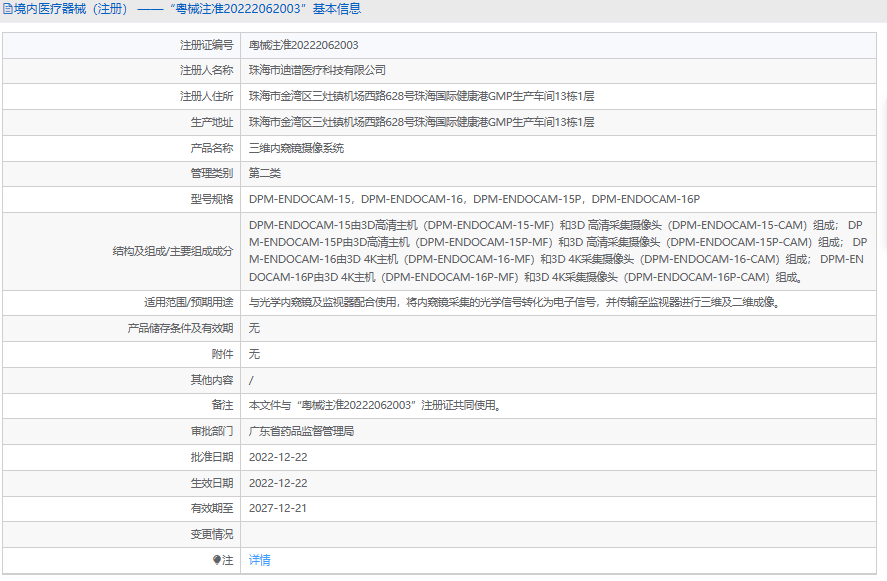
Task: Select the 无 value in the 产品储存条件及有效期 row
Action: pos(255,328)
